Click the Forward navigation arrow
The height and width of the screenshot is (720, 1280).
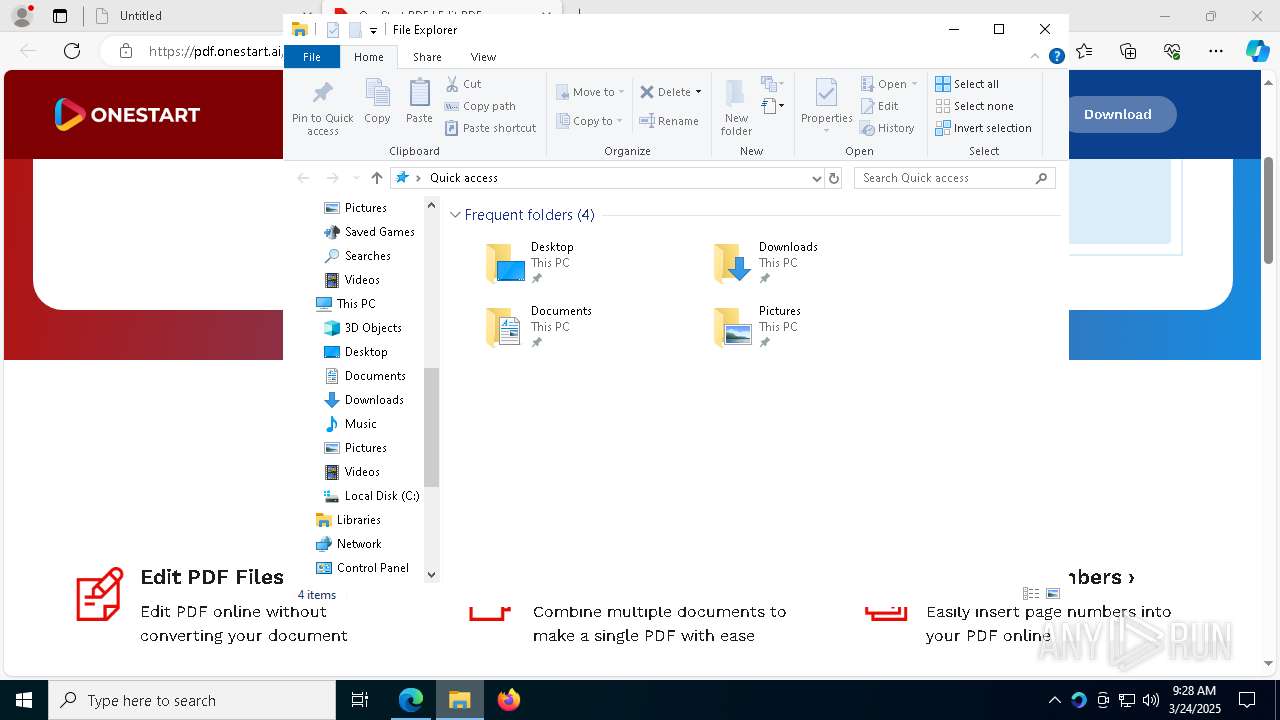[x=332, y=178]
